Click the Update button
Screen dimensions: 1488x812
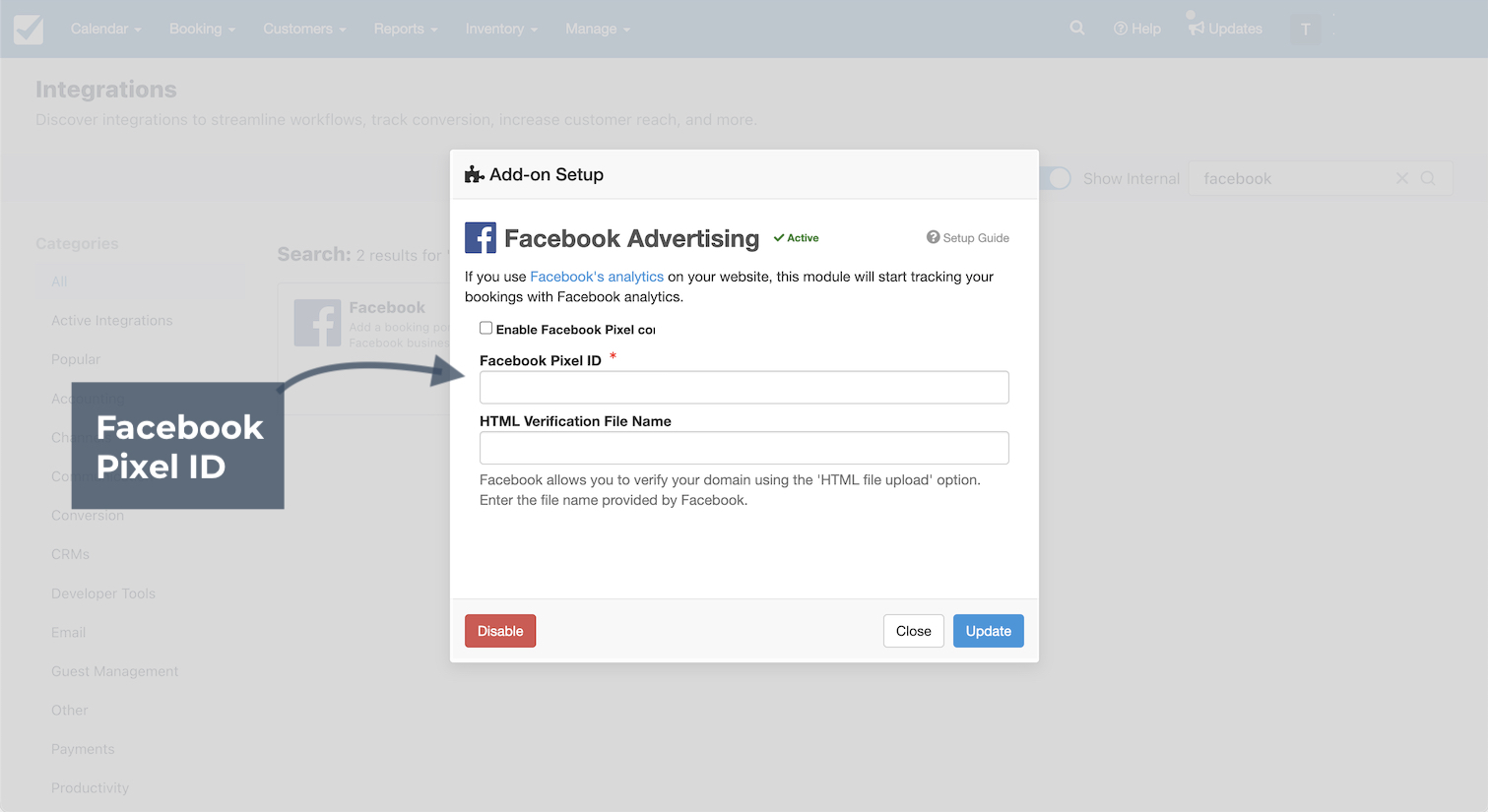point(989,631)
